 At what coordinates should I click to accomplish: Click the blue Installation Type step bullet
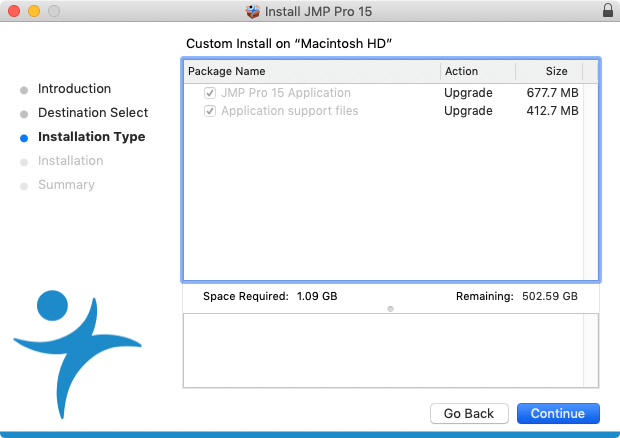pos(24,138)
